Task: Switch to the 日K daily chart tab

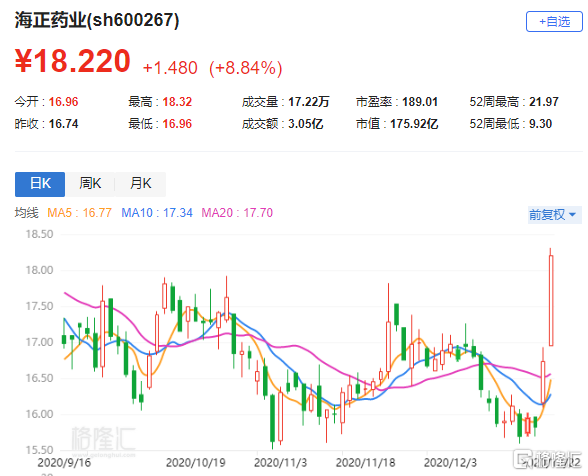Action: [x=40, y=184]
